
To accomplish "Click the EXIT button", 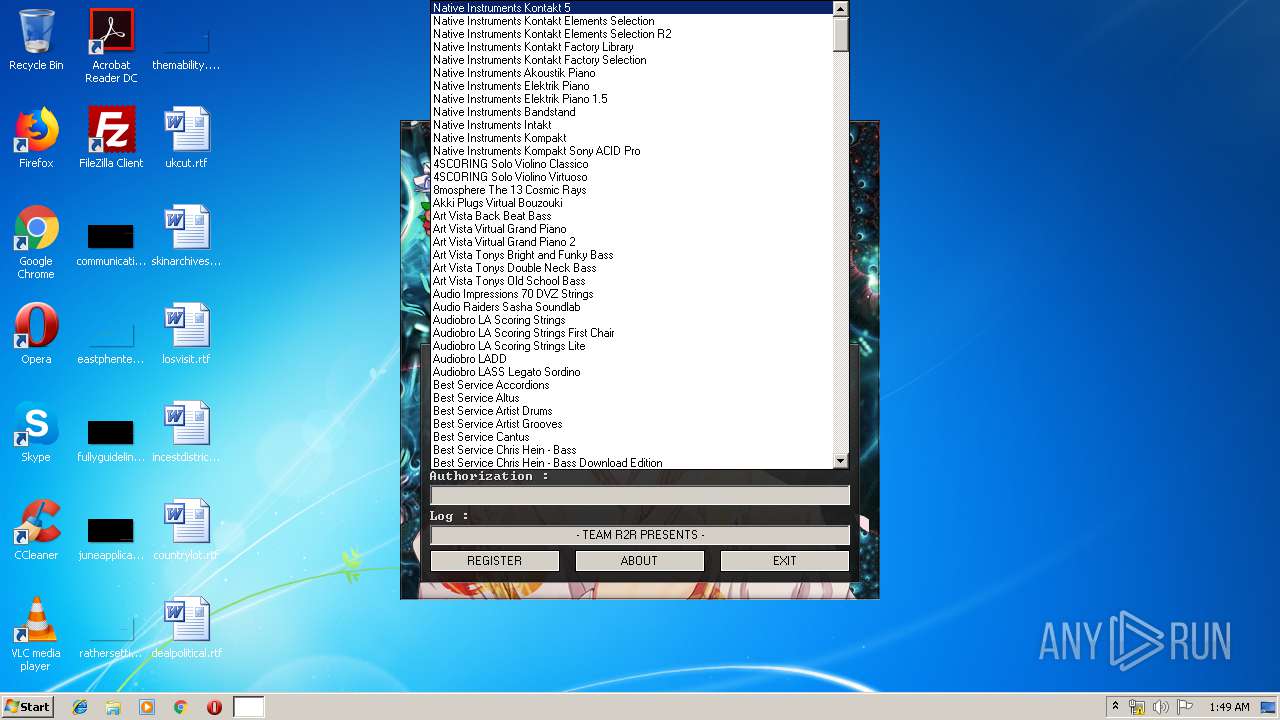I will pos(784,561).
